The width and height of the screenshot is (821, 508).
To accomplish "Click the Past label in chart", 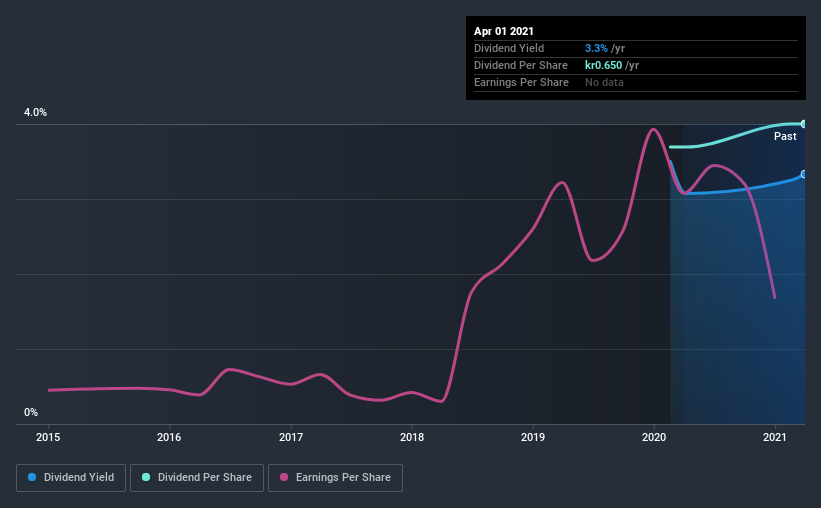I will point(785,136).
